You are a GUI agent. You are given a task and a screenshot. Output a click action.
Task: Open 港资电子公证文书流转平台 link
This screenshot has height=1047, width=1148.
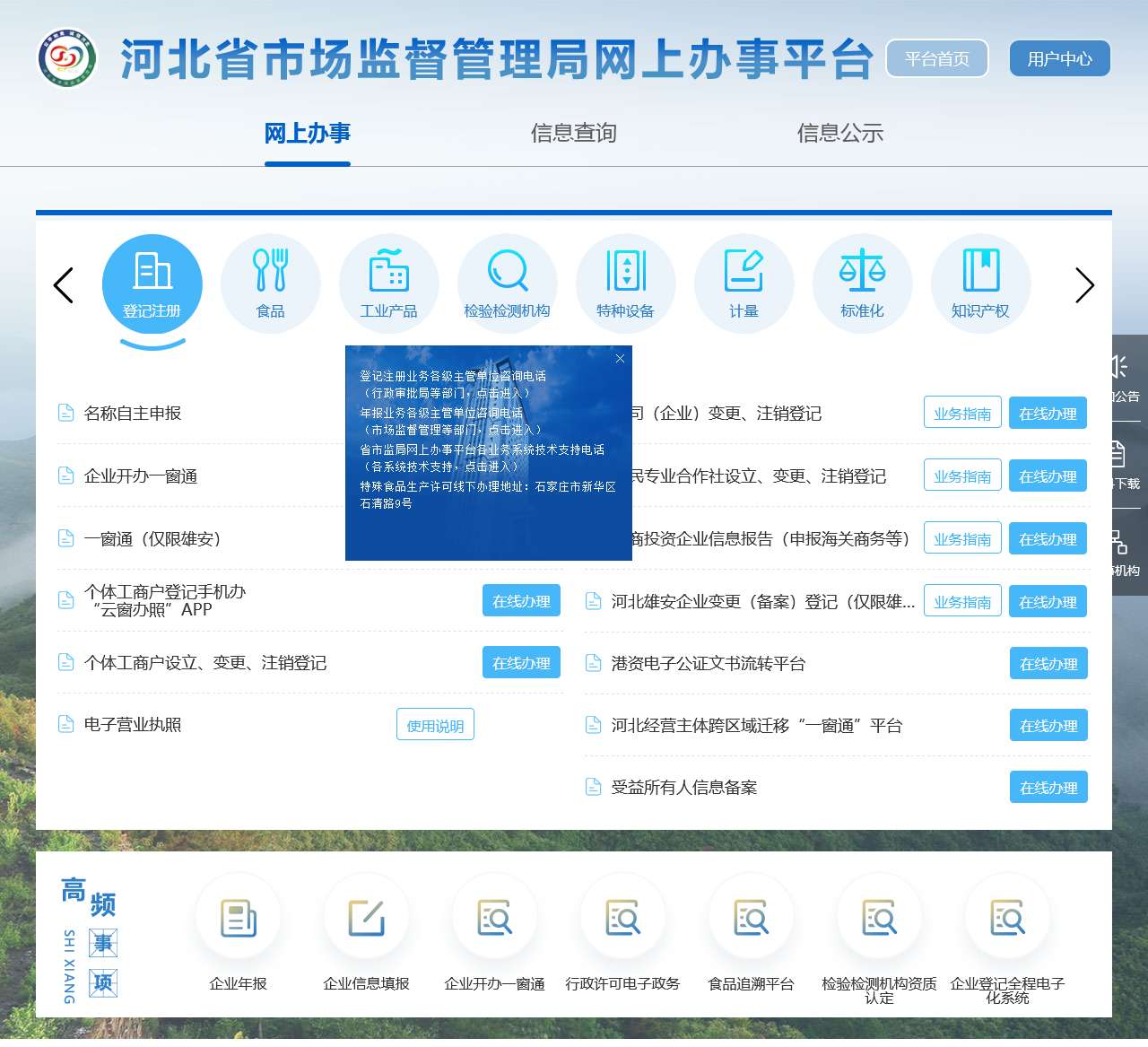[709, 663]
